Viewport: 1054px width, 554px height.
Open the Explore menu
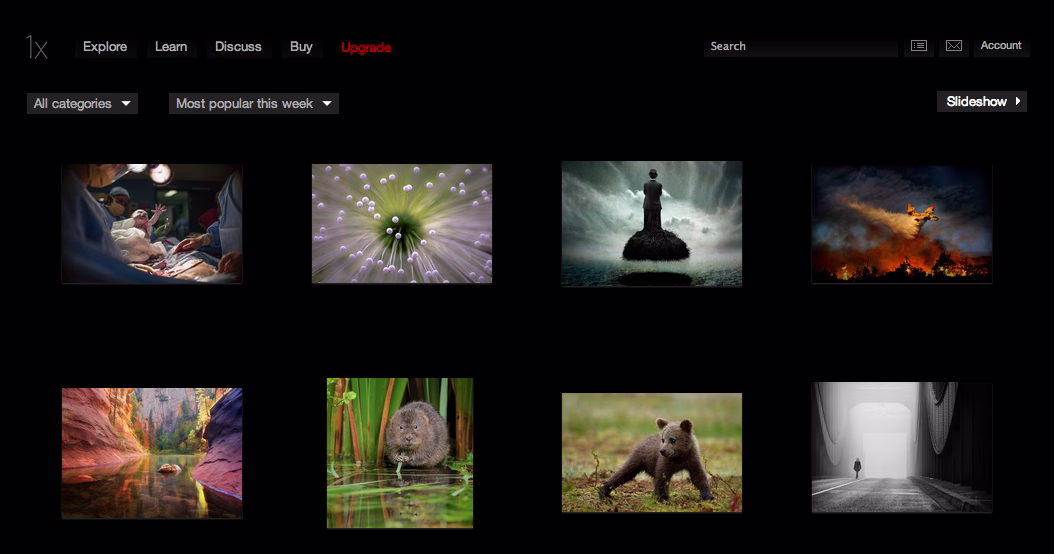[106, 47]
